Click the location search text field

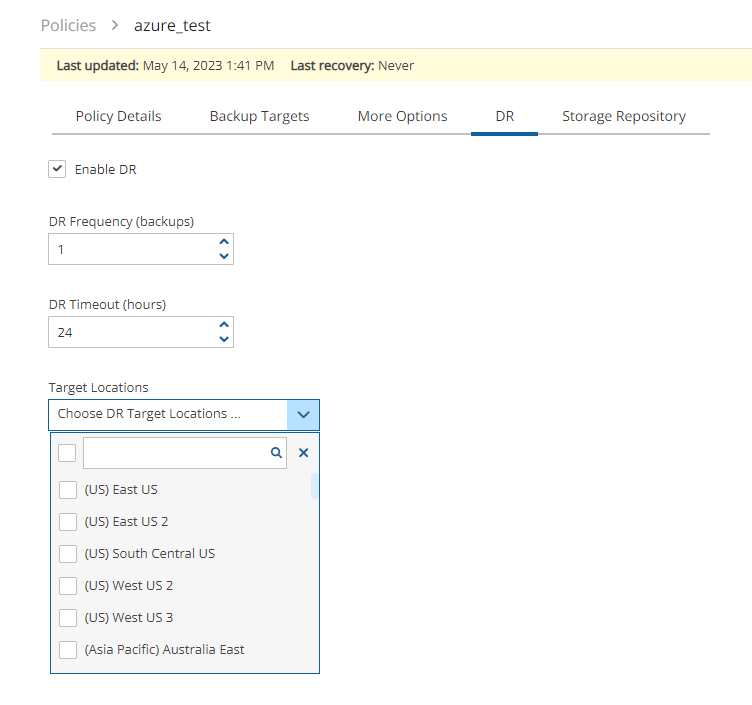point(176,453)
